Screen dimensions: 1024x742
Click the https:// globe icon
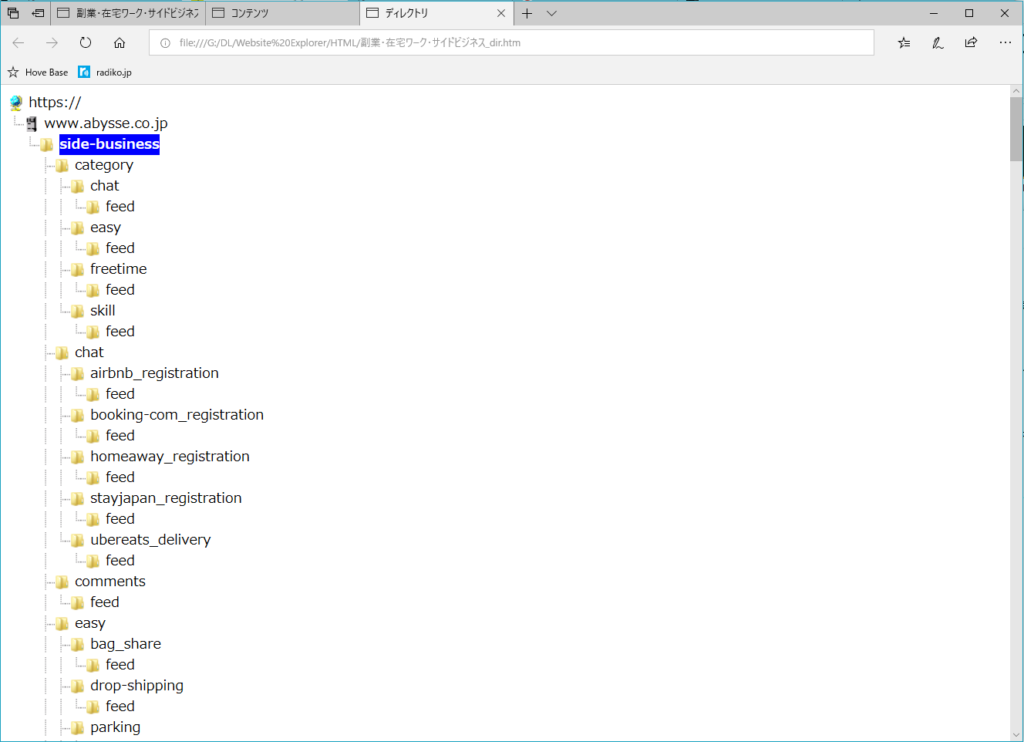(x=16, y=103)
